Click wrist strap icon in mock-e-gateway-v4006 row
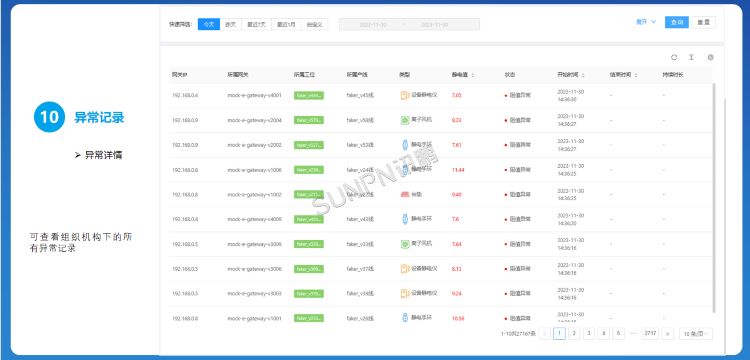This screenshot has width=750, height=360. (405, 219)
